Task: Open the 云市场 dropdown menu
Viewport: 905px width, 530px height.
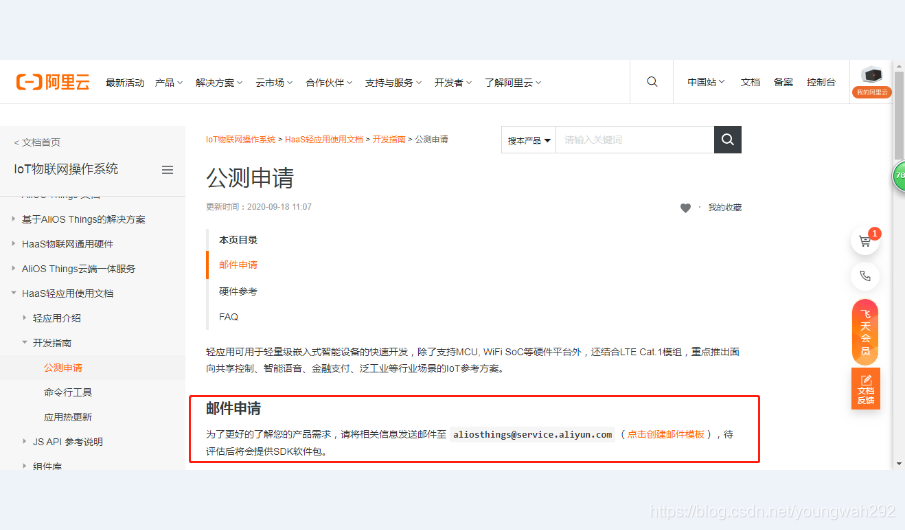Action: (274, 83)
